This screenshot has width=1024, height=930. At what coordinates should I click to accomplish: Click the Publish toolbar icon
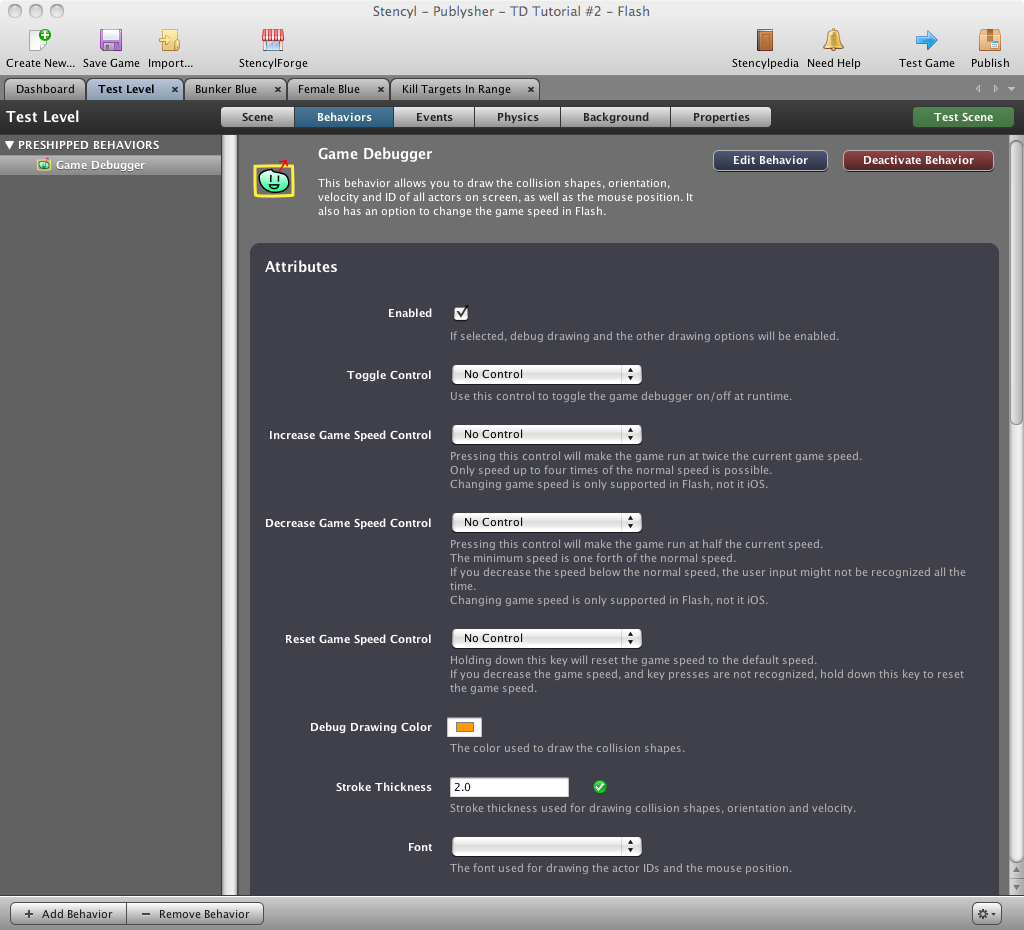coord(989,40)
